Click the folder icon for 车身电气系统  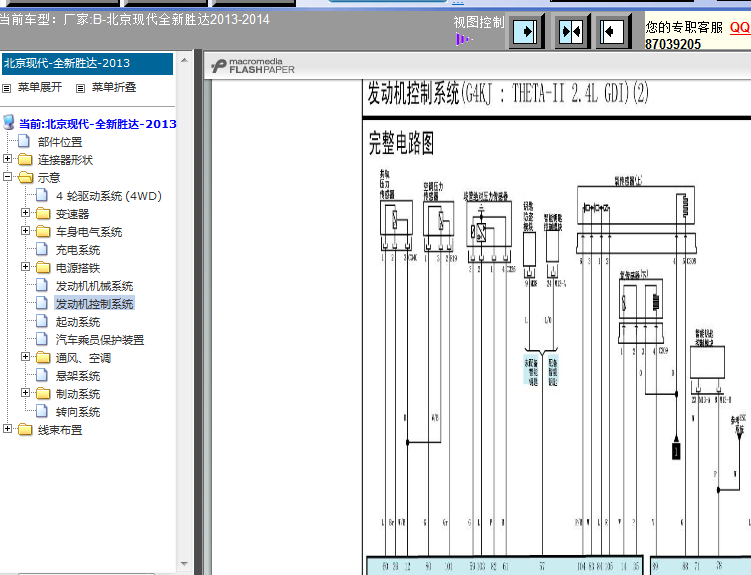(43, 232)
